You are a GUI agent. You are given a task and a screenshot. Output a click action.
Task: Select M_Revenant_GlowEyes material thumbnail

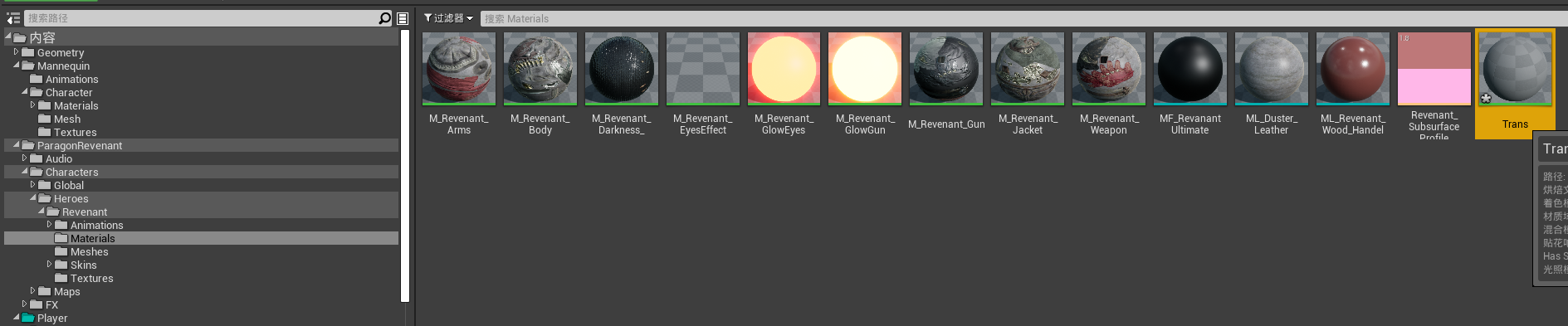[784, 69]
